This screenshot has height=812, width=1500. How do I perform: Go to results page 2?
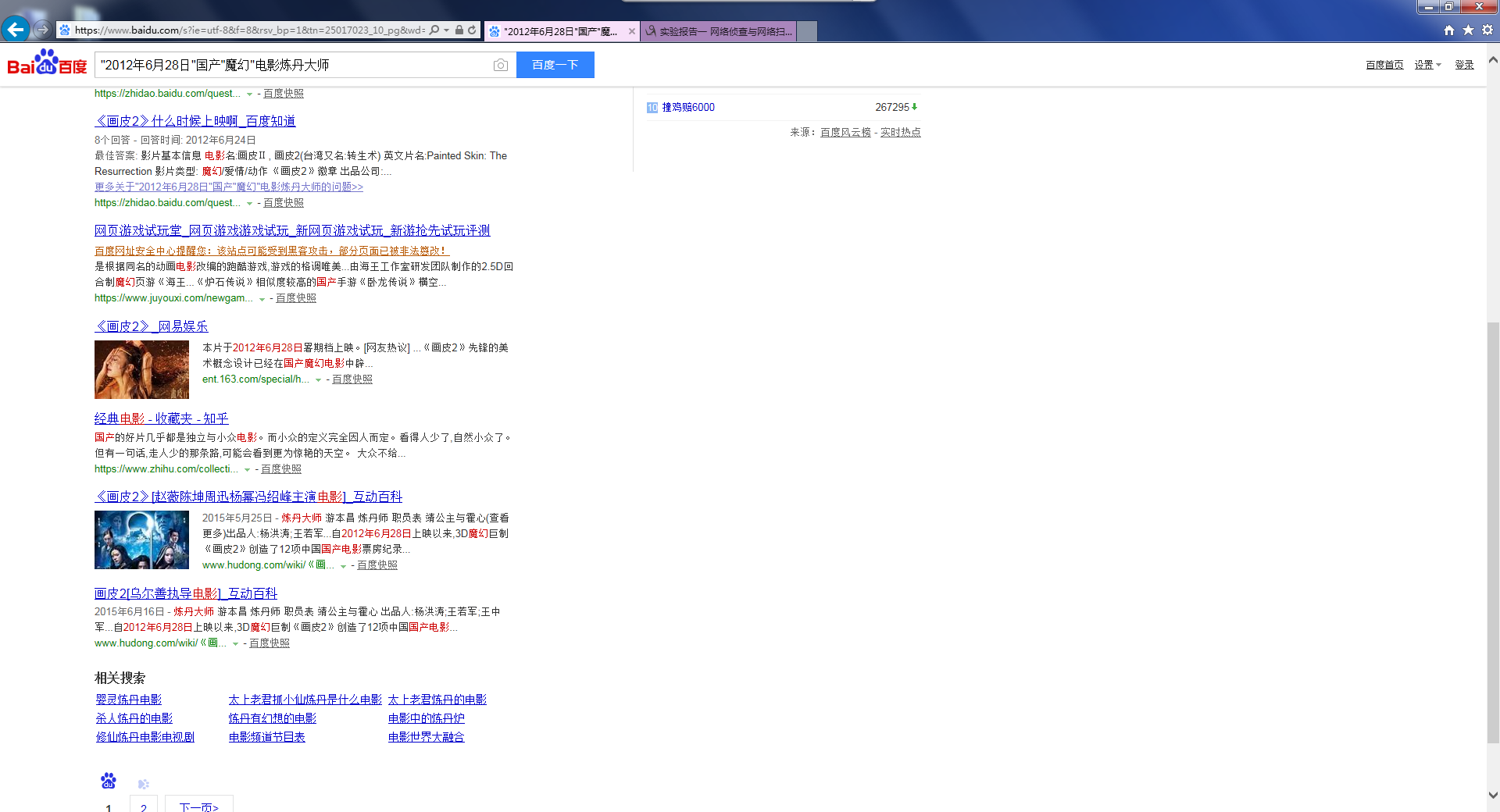[x=144, y=804]
